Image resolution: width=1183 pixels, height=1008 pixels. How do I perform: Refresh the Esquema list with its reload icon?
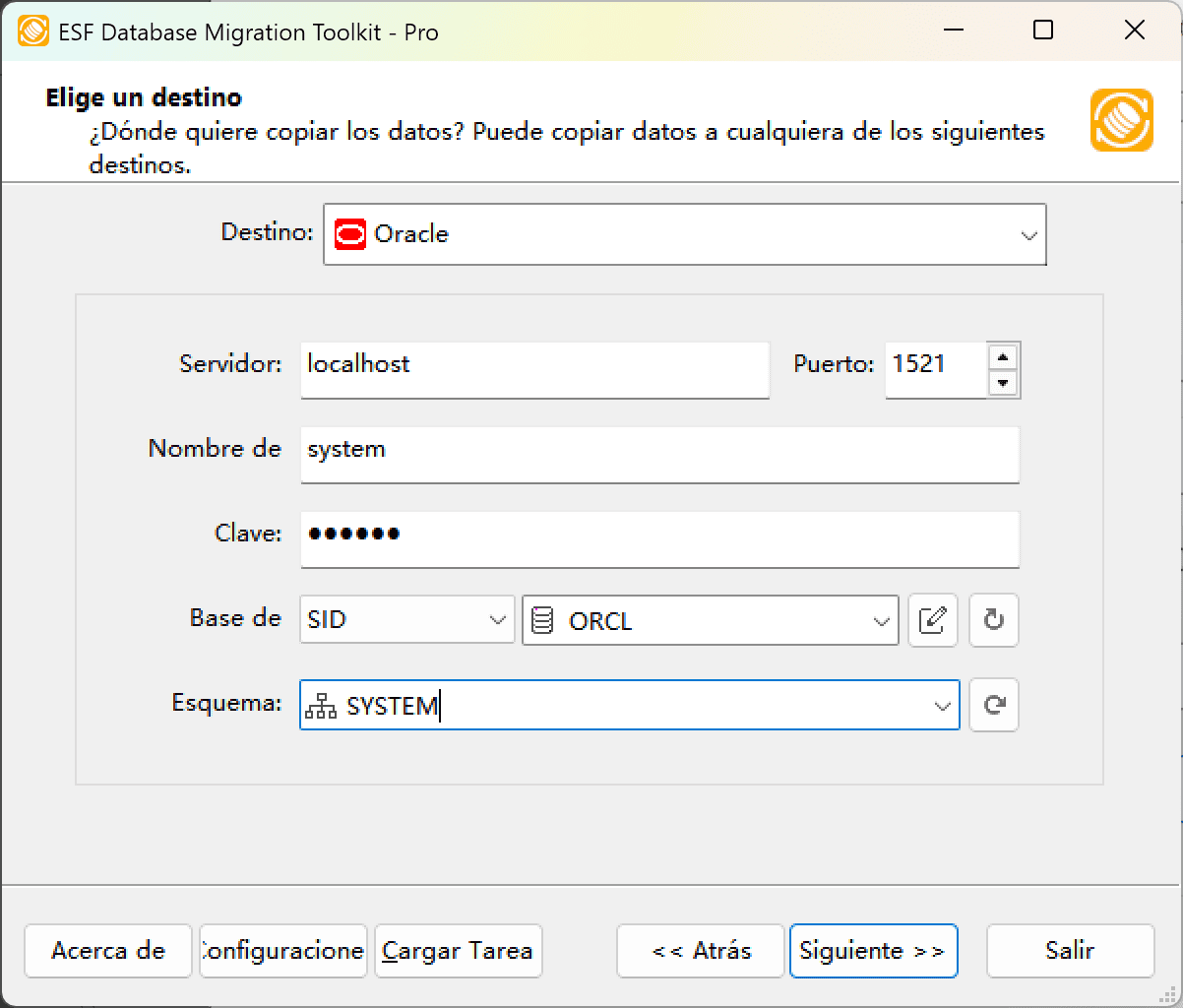point(993,705)
